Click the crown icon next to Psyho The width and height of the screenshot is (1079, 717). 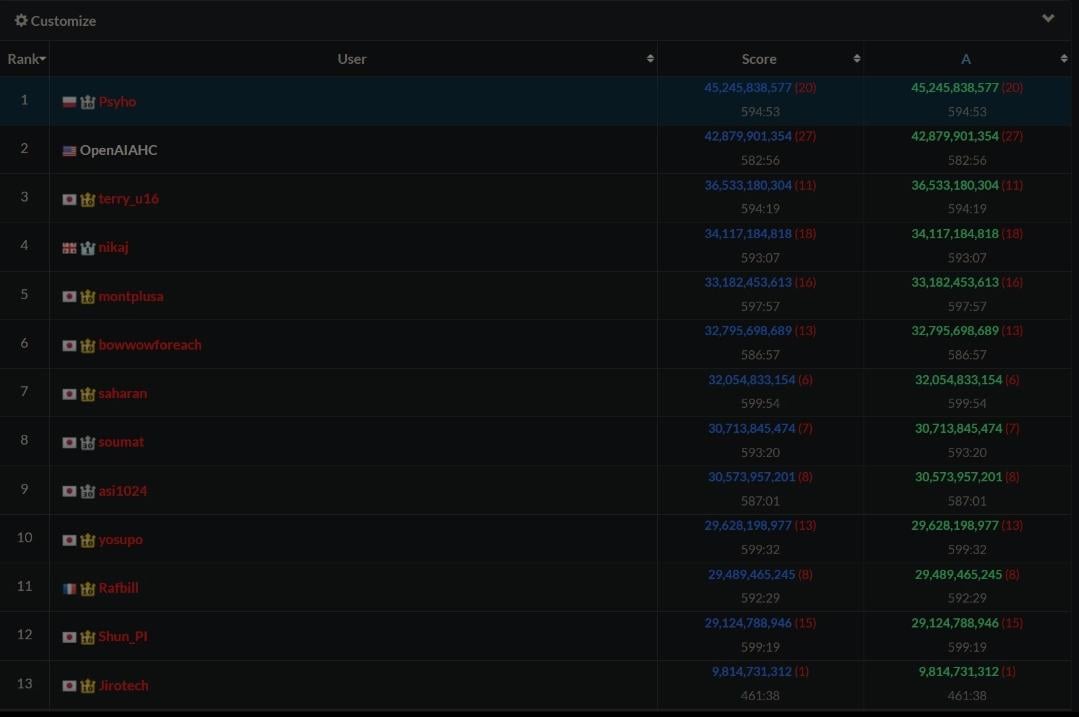tap(87, 102)
